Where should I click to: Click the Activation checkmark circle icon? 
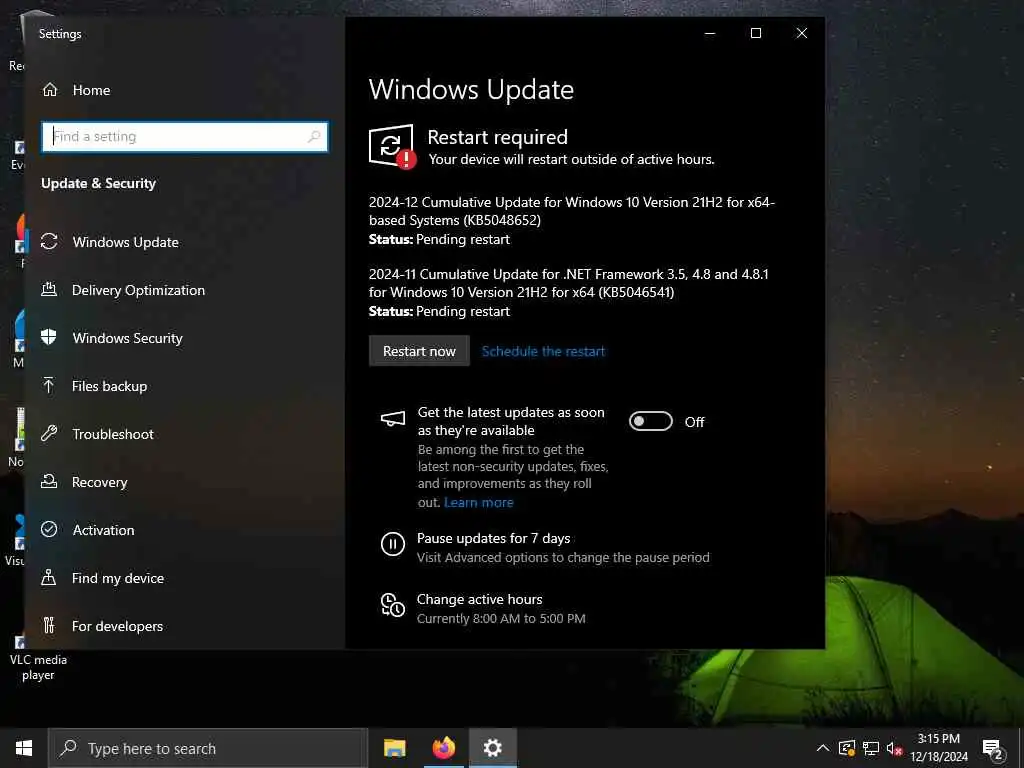(49, 529)
